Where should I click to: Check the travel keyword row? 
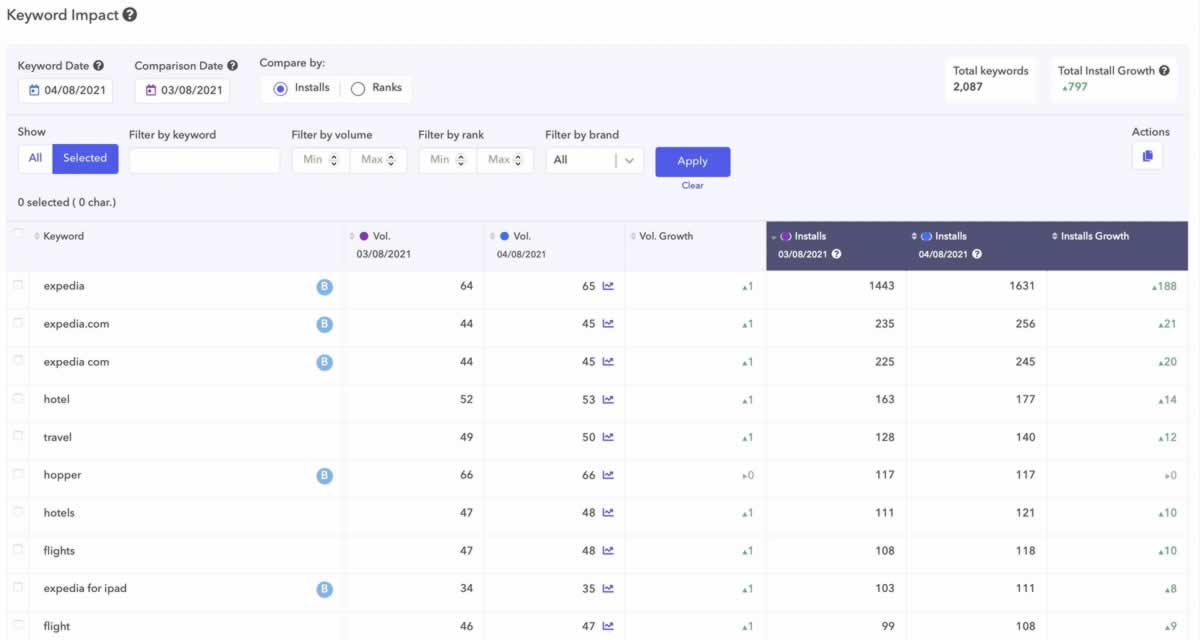(17, 437)
